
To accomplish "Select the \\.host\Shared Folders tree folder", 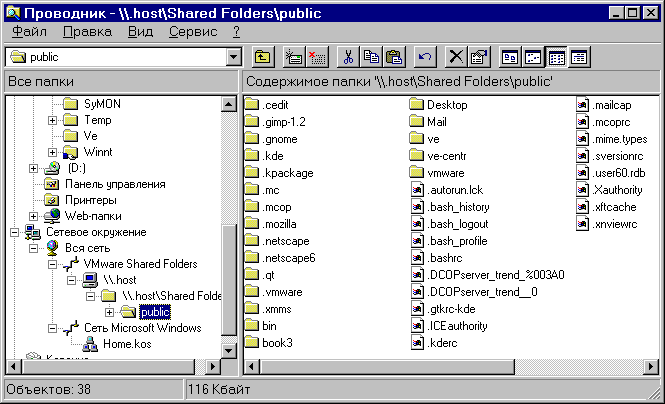I will pyautogui.click(x=171, y=296).
